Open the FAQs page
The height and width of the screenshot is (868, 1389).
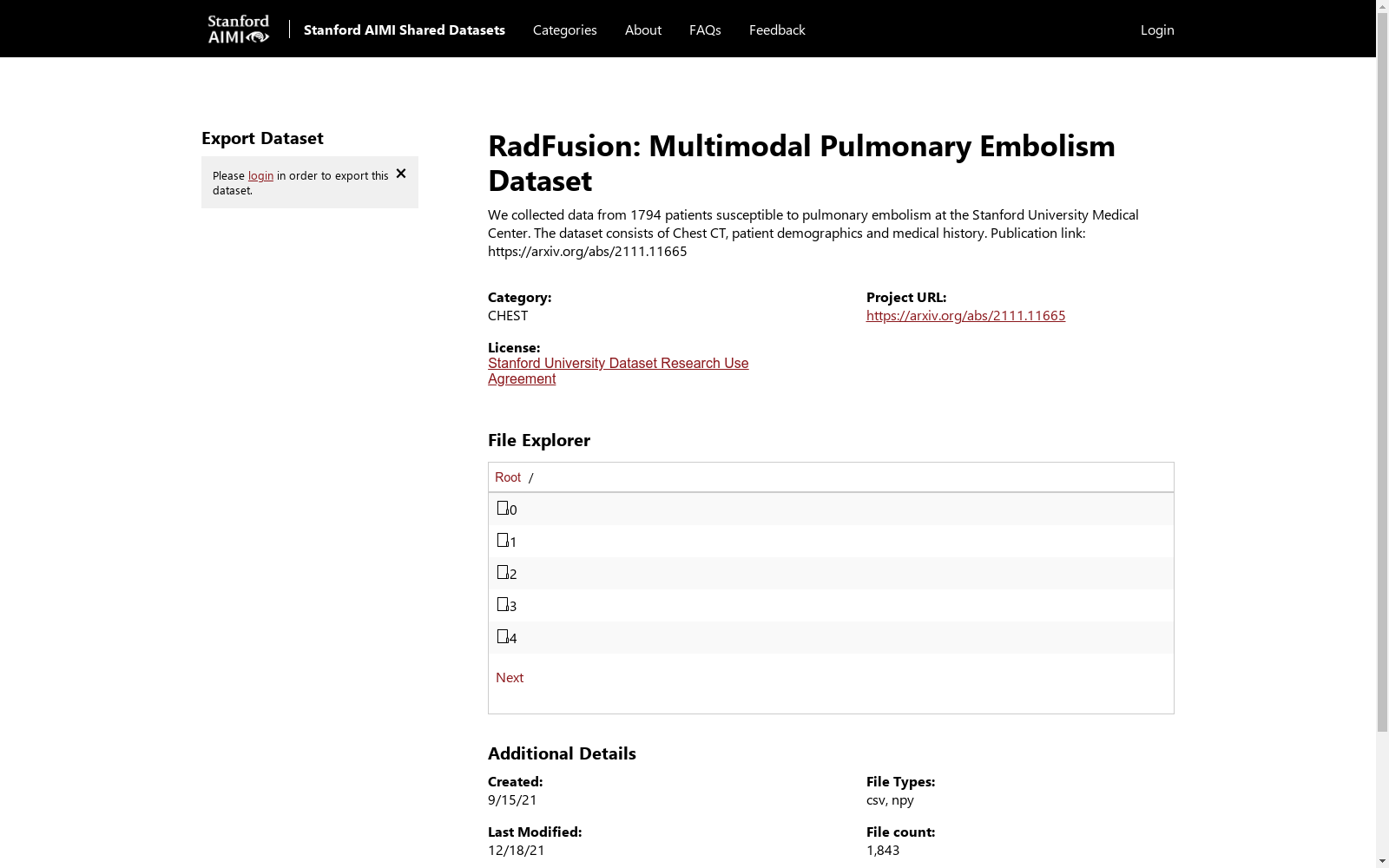tap(705, 30)
